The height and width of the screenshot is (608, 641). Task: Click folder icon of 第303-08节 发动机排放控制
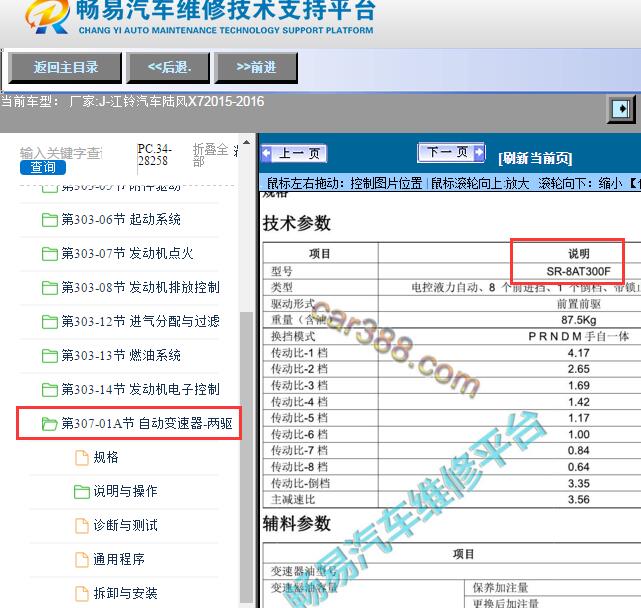click(49, 288)
